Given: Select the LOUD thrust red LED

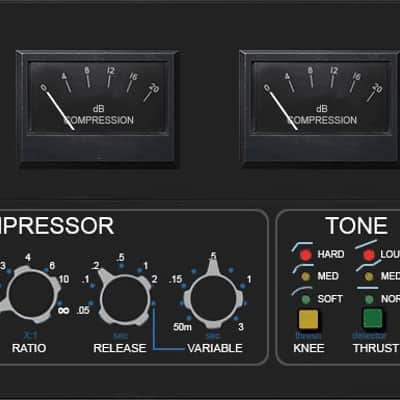Looking at the screenshot, I should point(369,255).
